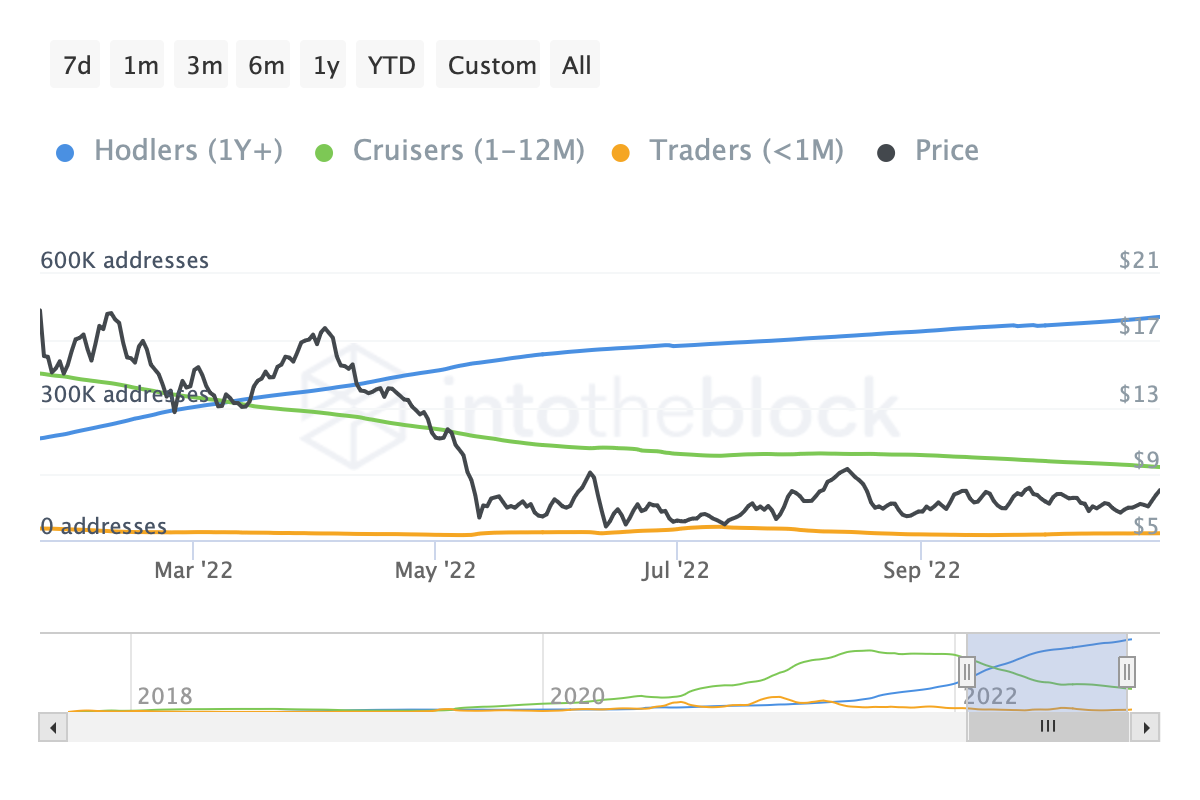The width and height of the screenshot is (1200, 800).
Task: Click the scrollbar right arrow
Action: (1148, 727)
